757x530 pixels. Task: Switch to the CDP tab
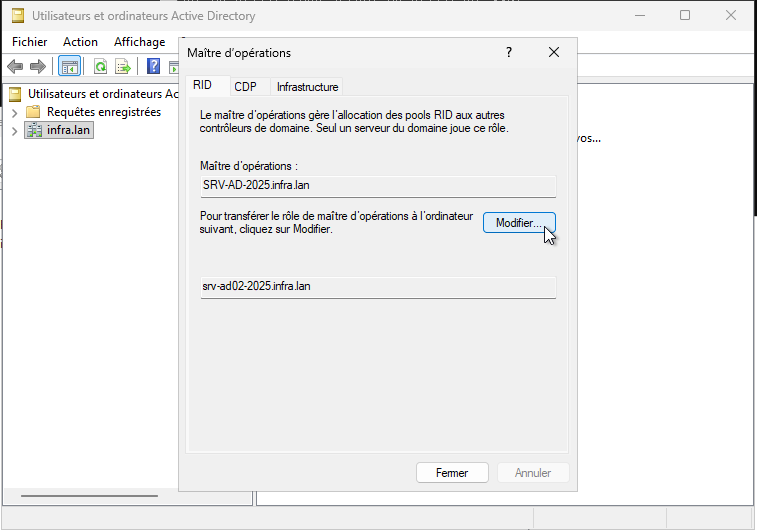click(245, 87)
